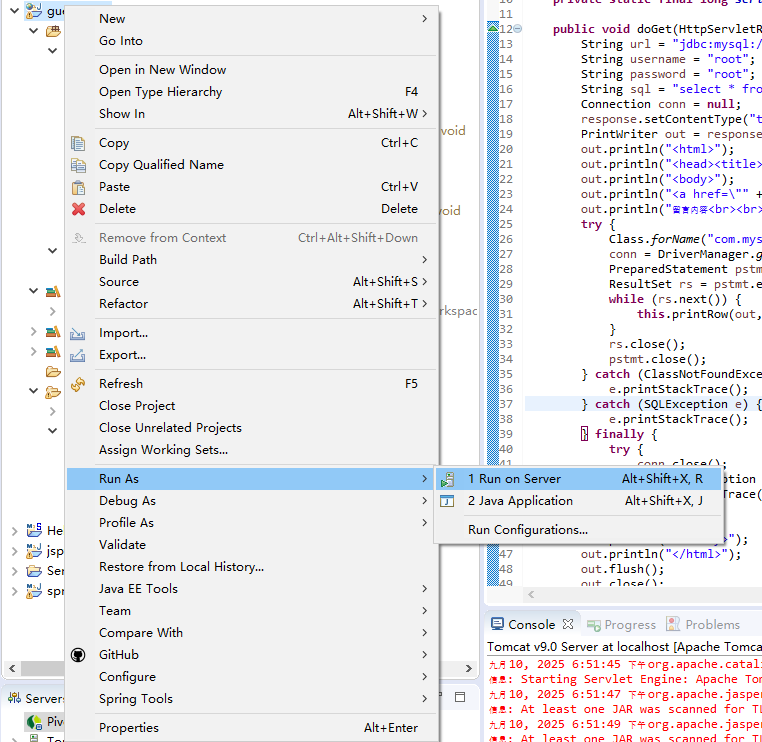Click the 'spr' project icon in explorer
Viewport: 762px width, 742px height.
tap(34, 591)
